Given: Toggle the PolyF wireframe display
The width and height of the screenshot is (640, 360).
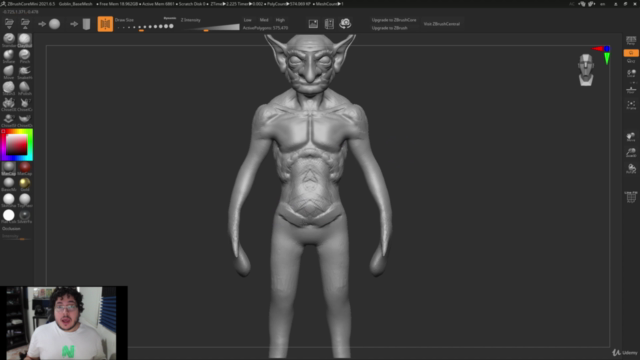Looking at the screenshot, I should 631,197.
